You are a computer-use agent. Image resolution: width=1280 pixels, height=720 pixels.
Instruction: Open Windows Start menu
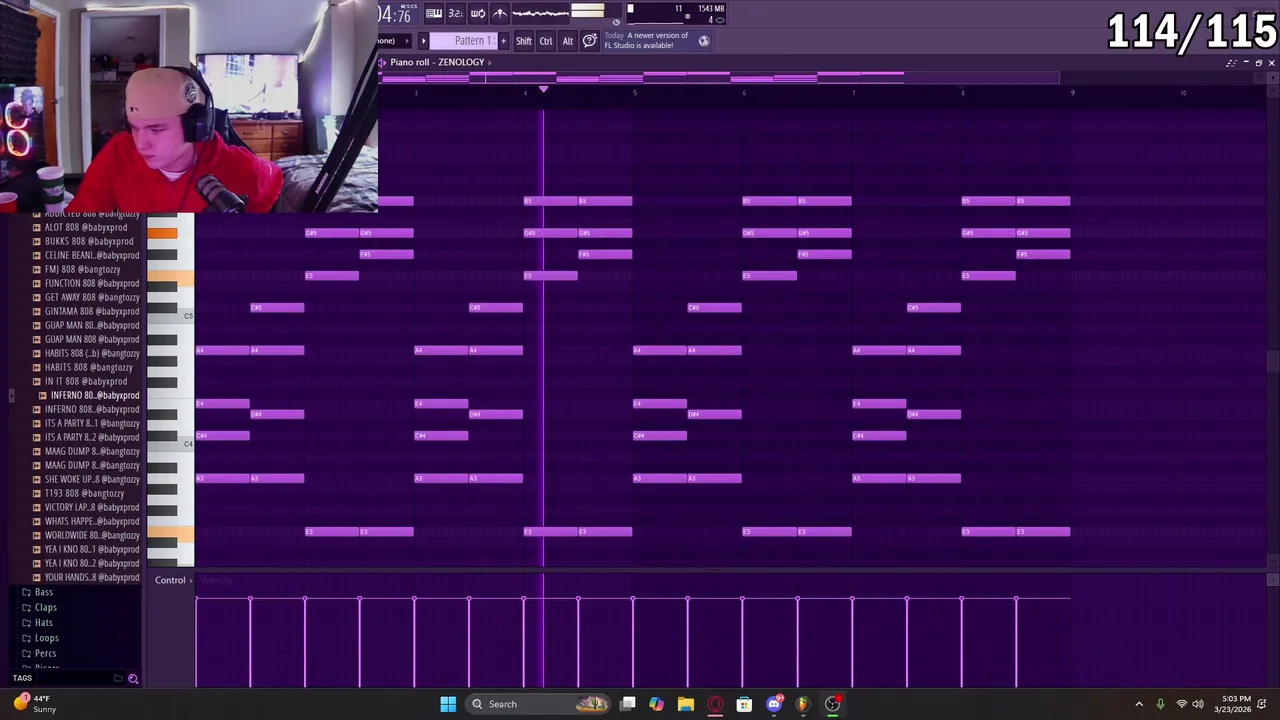[x=448, y=704]
